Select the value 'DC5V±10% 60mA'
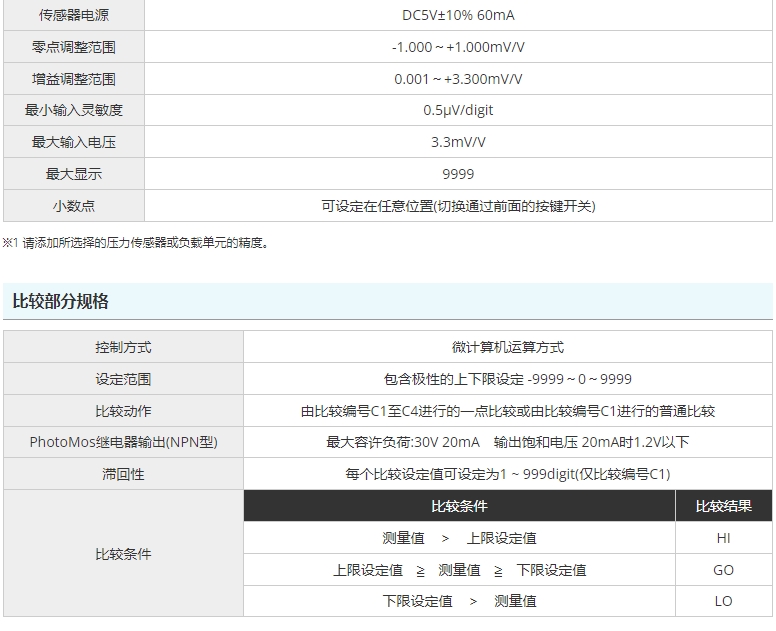The image size is (776, 631). tap(458, 15)
